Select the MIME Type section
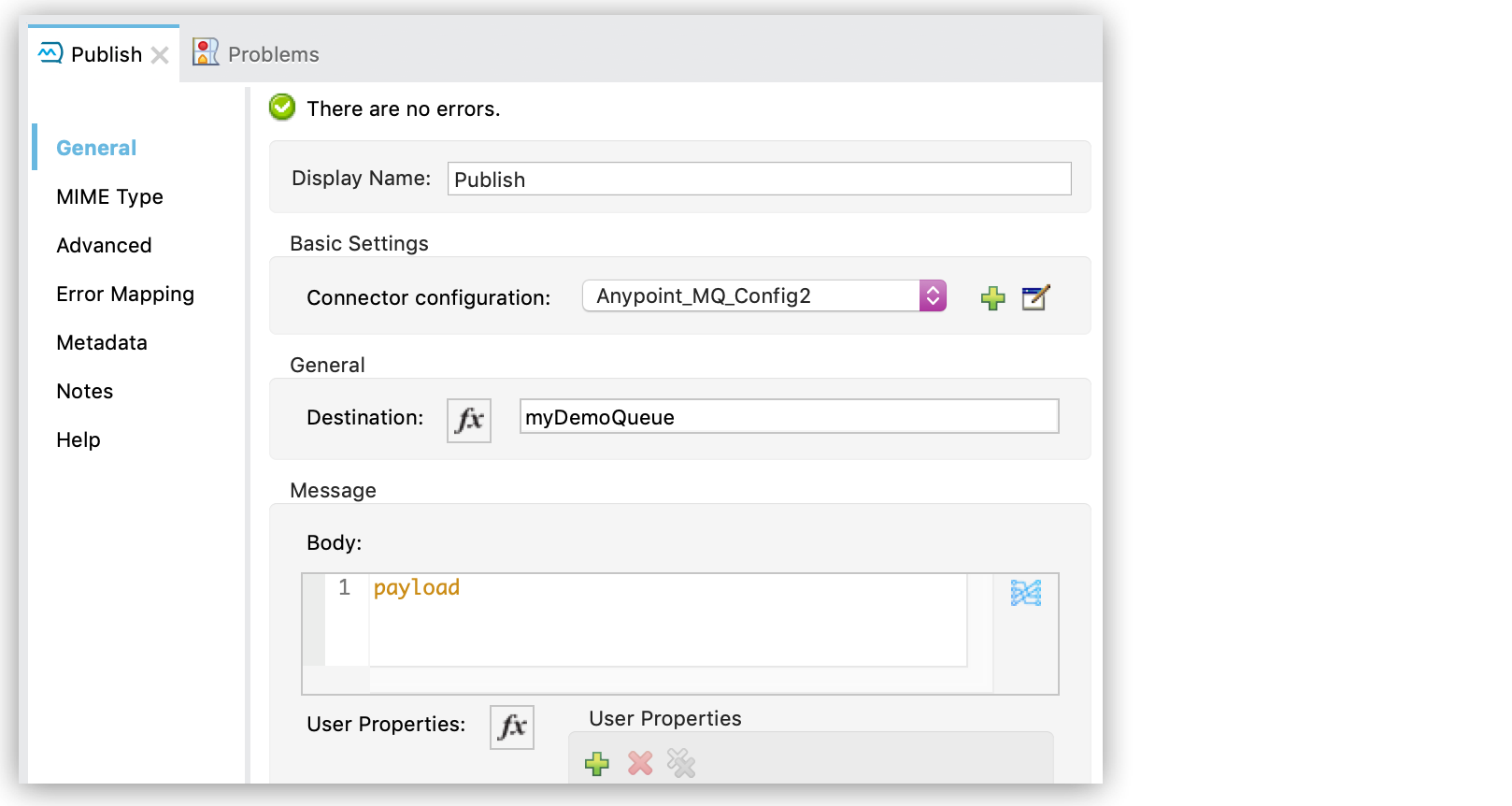The image size is (1512, 806). pyautogui.click(x=109, y=196)
